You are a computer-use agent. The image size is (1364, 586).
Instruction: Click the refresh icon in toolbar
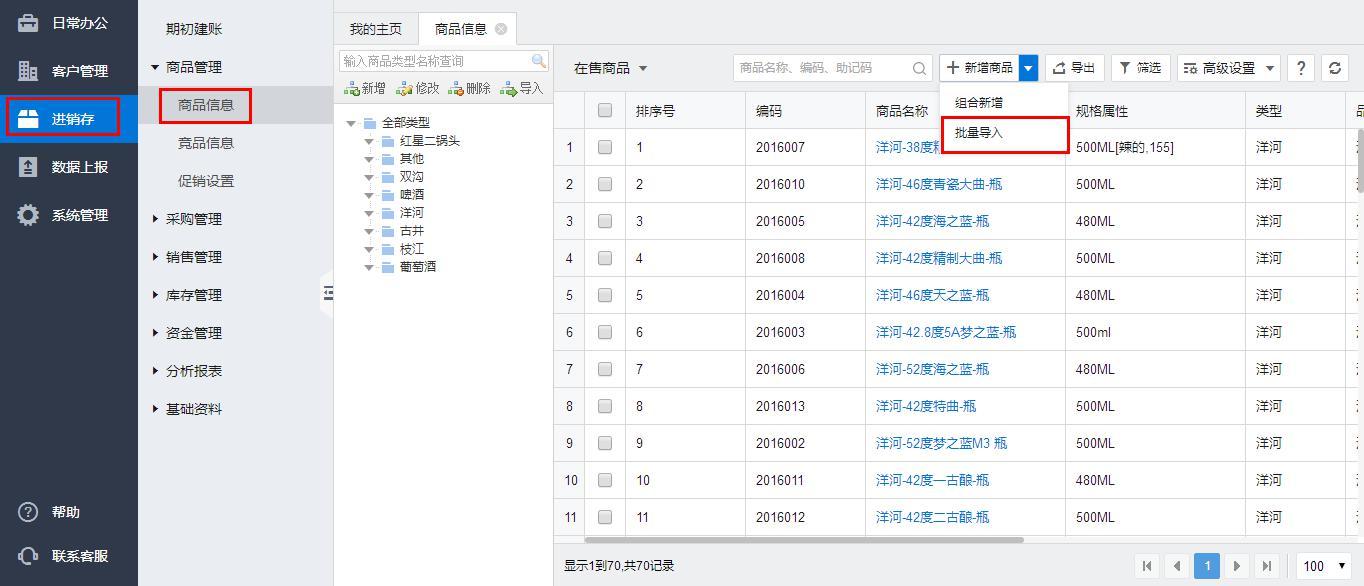coord(1334,68)
